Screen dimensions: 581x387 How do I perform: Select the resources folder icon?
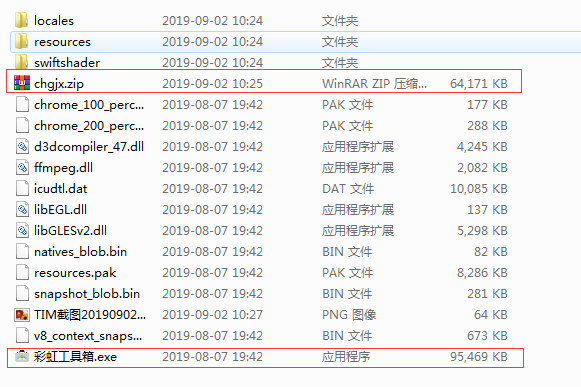[21, 42]
